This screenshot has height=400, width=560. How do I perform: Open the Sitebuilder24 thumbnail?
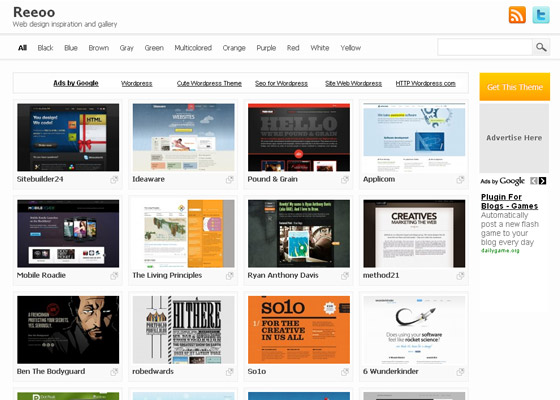pyautogui.click(x=68, y=138)
